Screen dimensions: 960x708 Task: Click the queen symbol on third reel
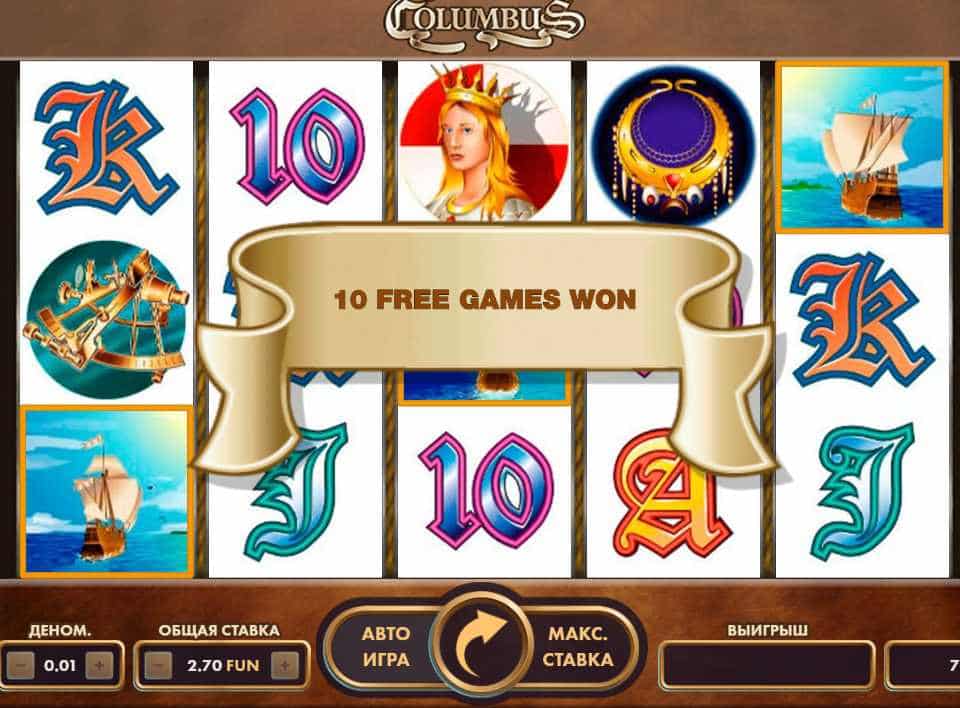(484, 142)
